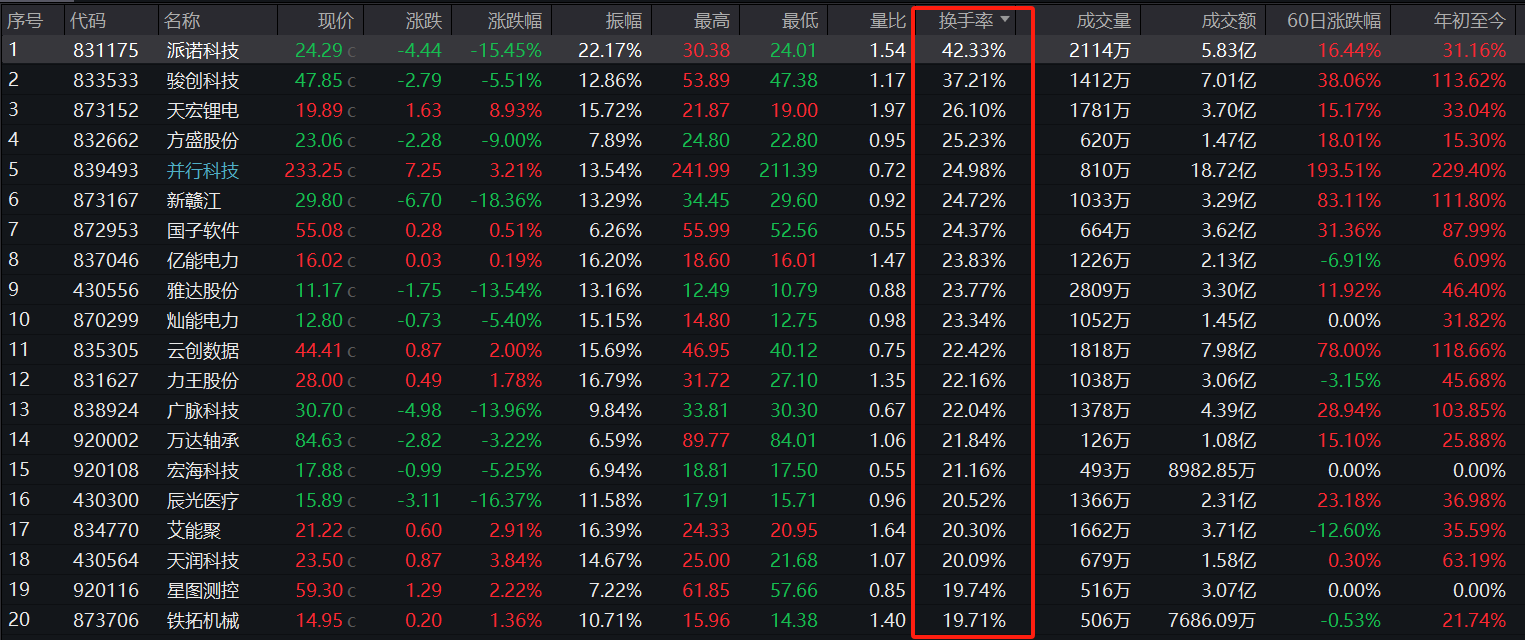Click the 涨跌幅 value 8.93%
The image size is (1525, 640).
(x=515, y=110)
